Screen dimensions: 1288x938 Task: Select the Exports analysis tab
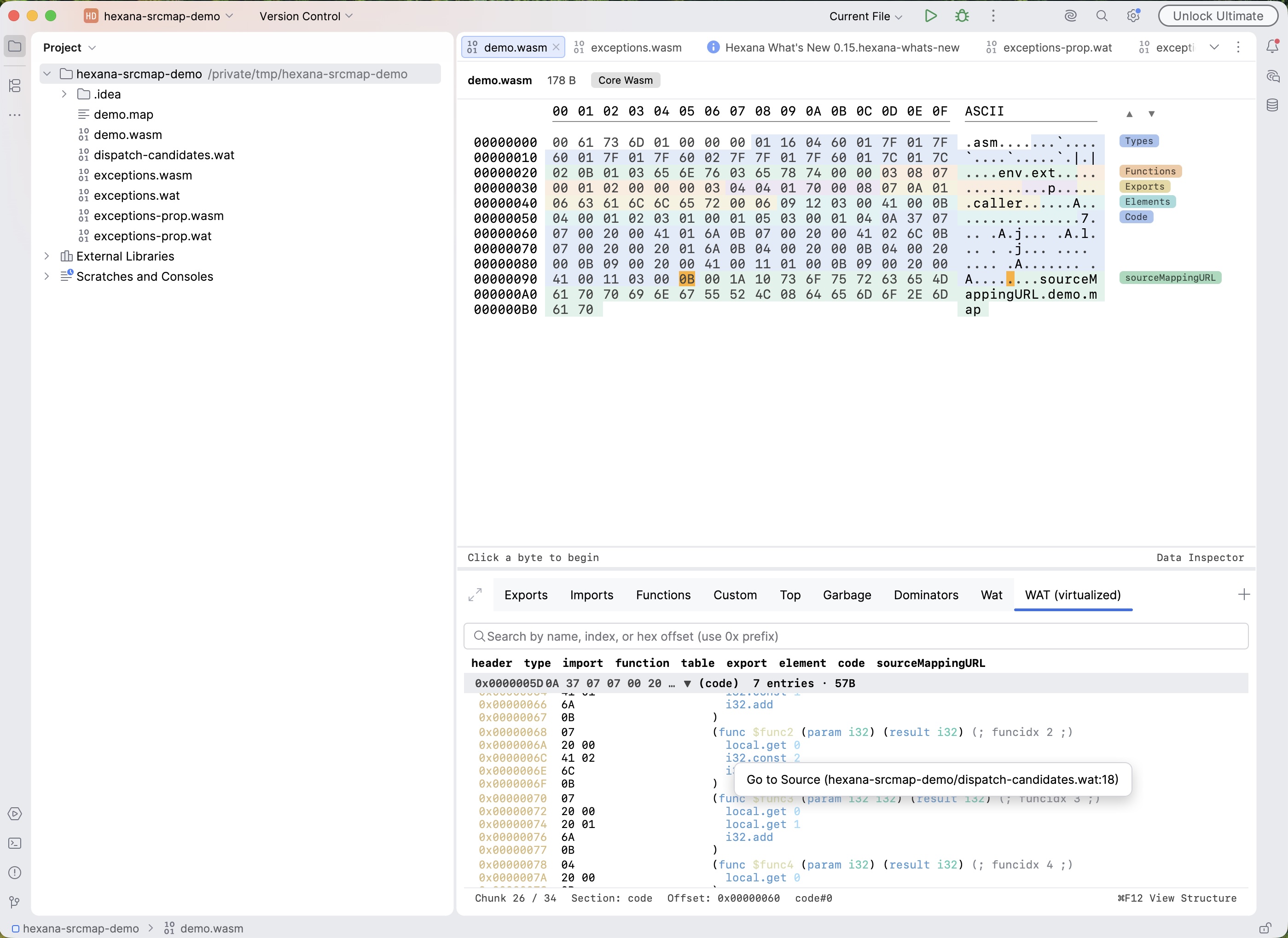(526, 595)
